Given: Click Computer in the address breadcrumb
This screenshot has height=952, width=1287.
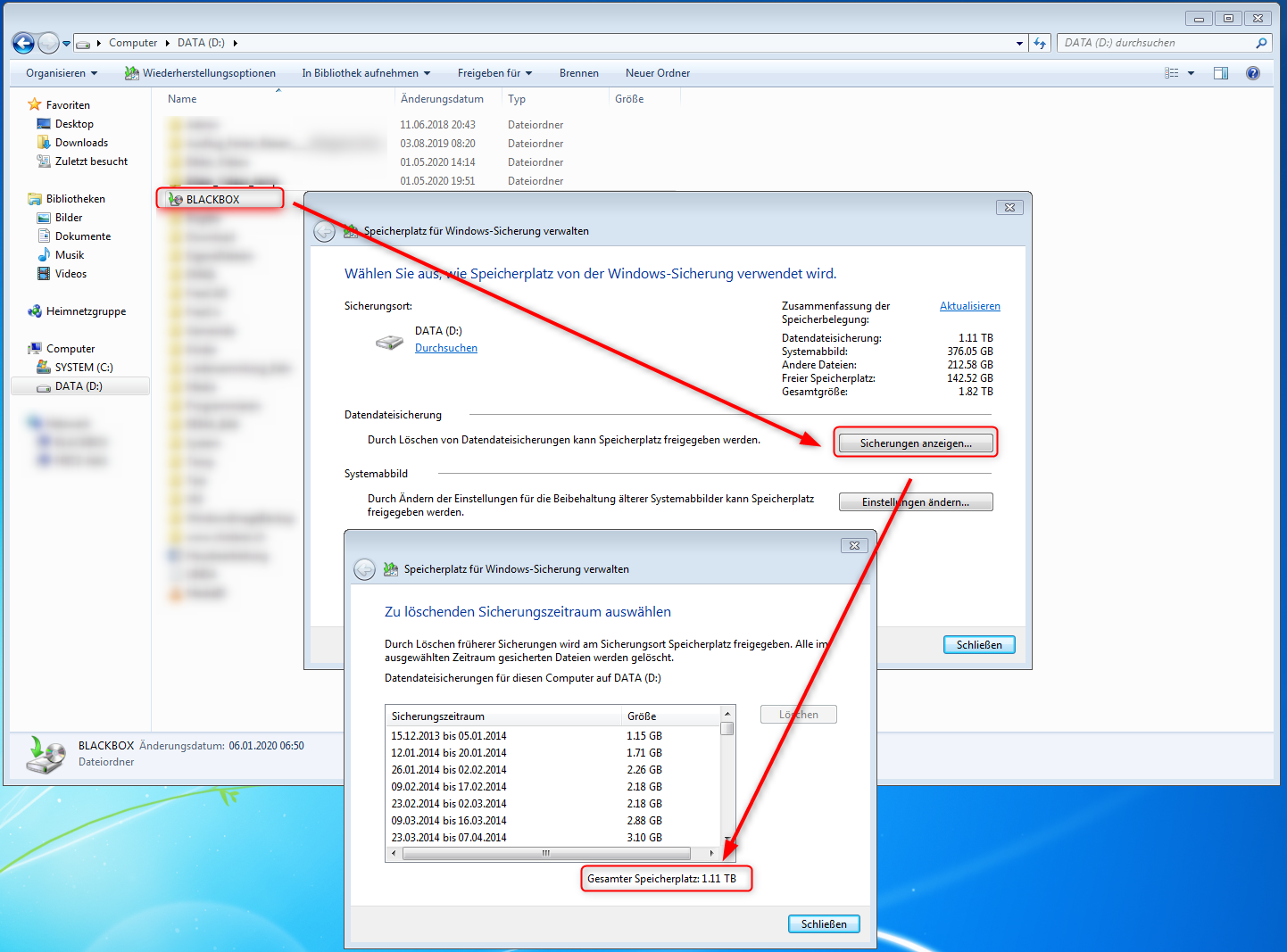Looking at the screenshot, I should [x=133, y=43].
